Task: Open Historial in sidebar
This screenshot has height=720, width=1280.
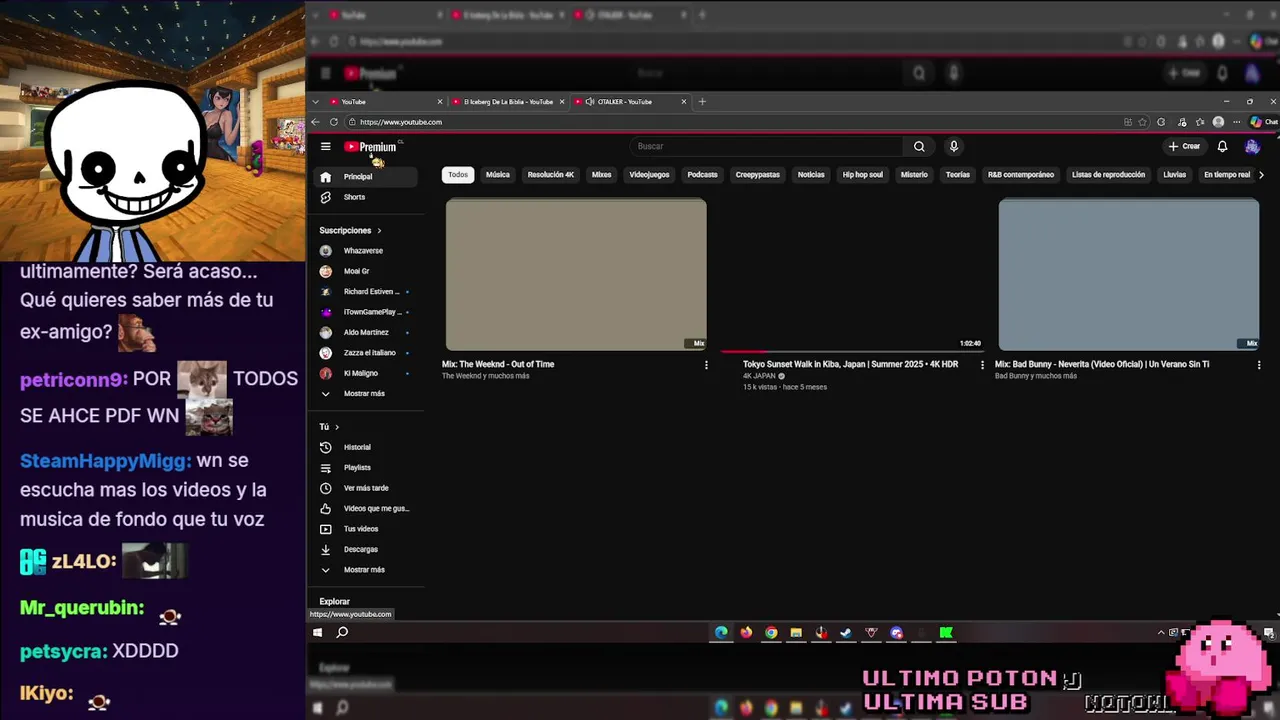Action: (x=366, y=447)
